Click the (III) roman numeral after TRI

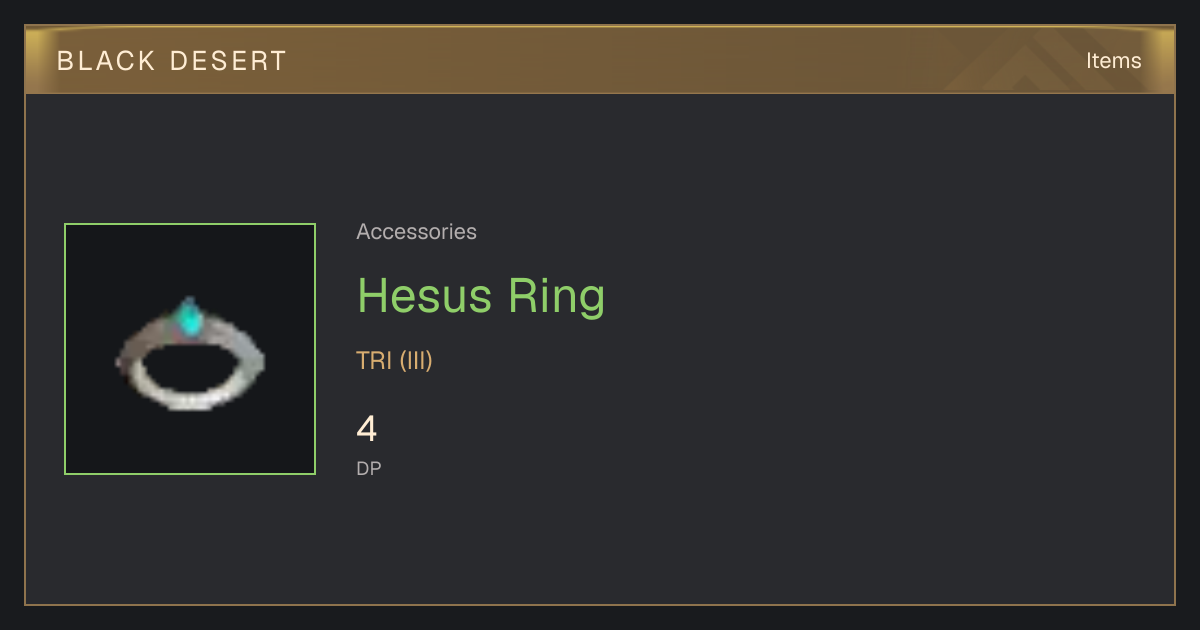(416, 361)
